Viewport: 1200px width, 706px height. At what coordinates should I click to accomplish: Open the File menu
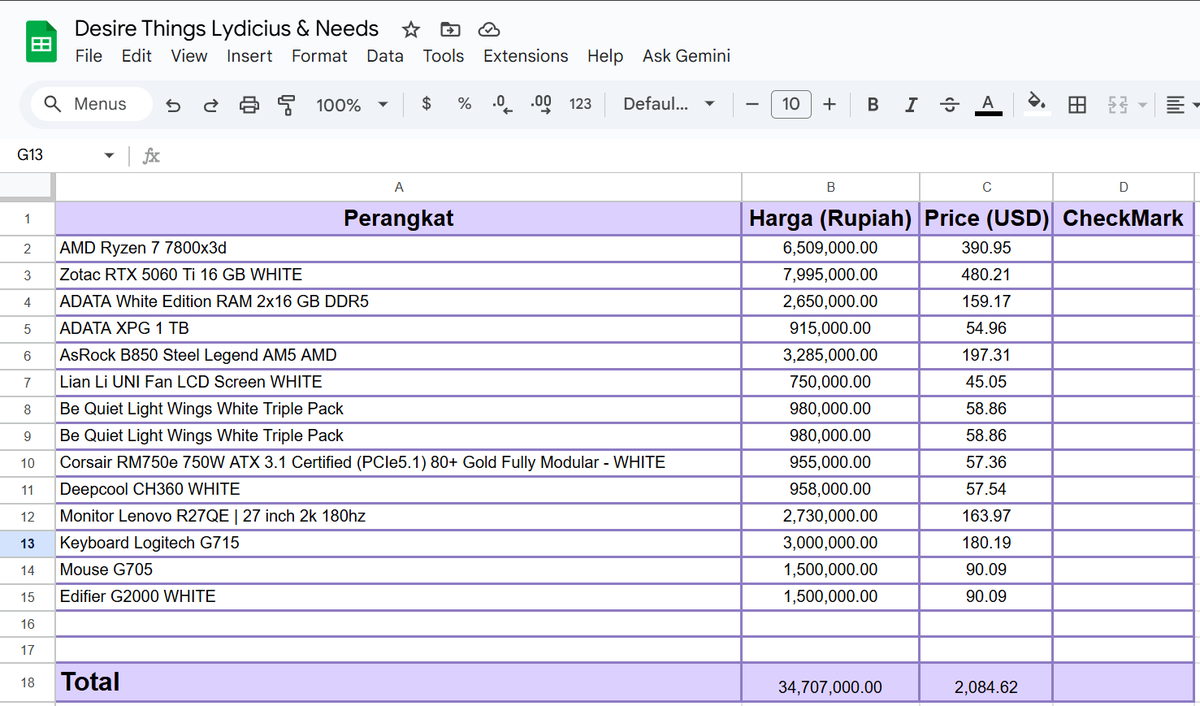(88, 56)
